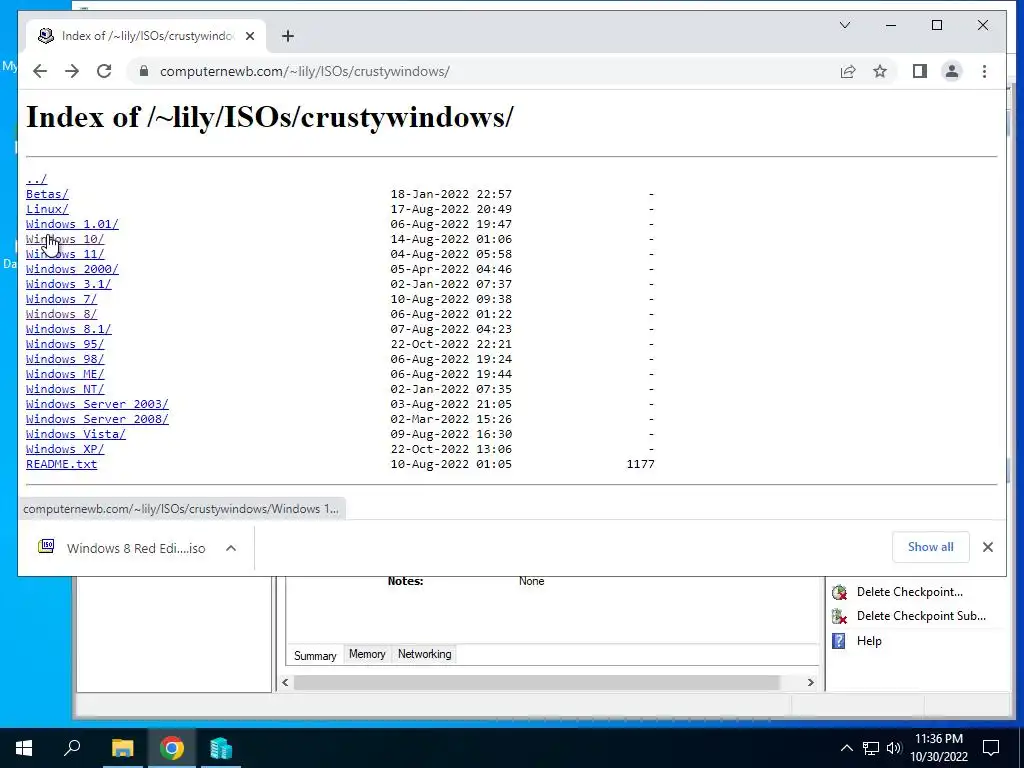View site security lock info
The height and width of the screenshot is (768, 1024).
pos(144,71)
